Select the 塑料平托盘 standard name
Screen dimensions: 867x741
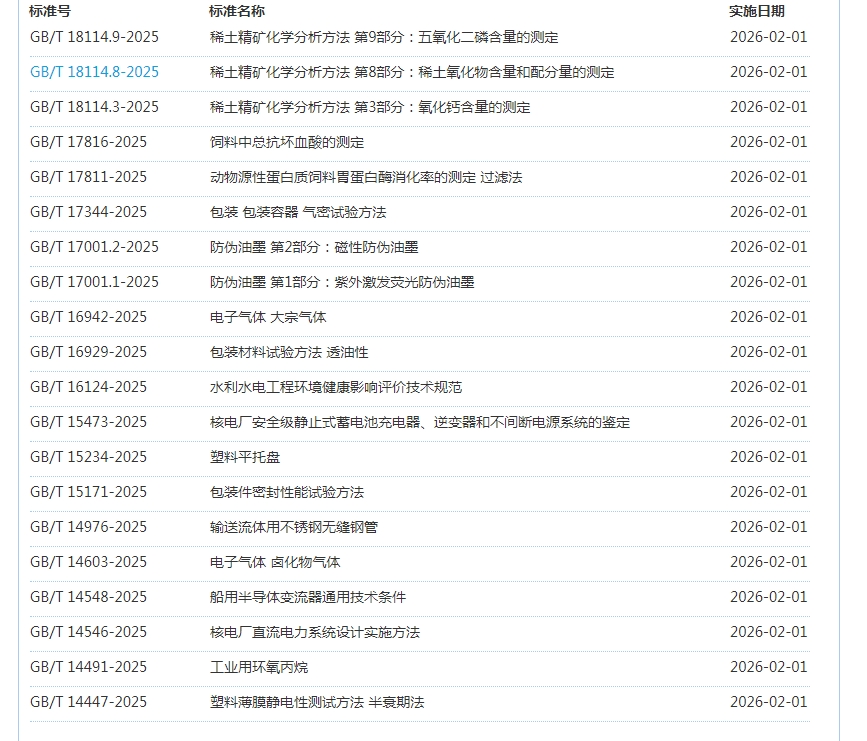tap(245, 457)
